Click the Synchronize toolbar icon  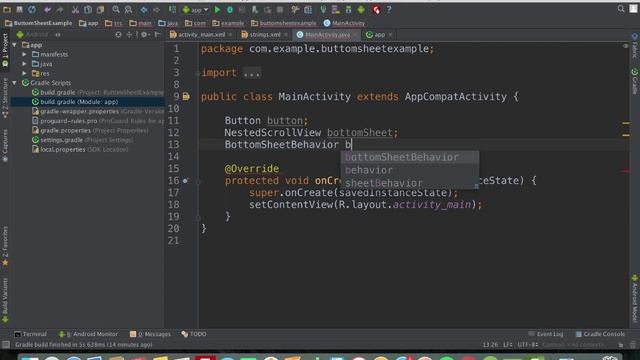(x=32, y=9)
